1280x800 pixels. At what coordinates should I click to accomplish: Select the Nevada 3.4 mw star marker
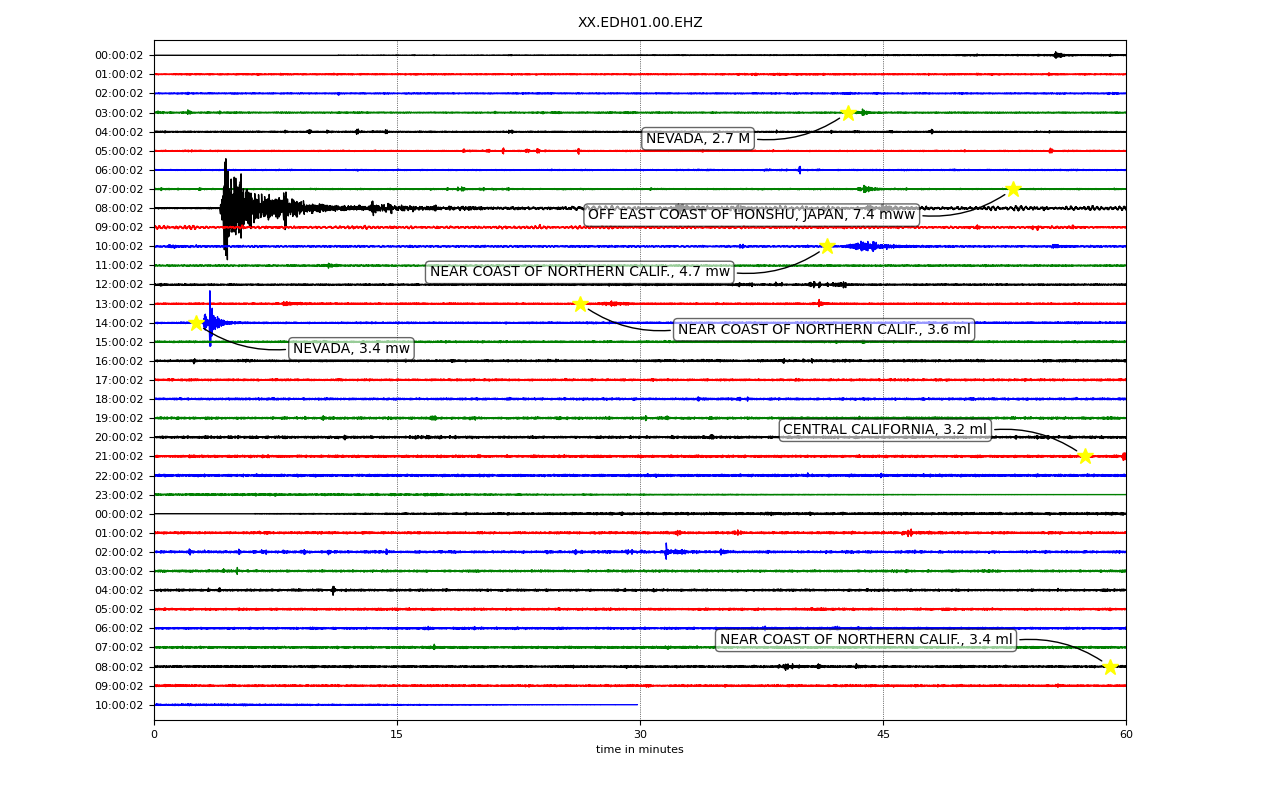coord(196,323)
